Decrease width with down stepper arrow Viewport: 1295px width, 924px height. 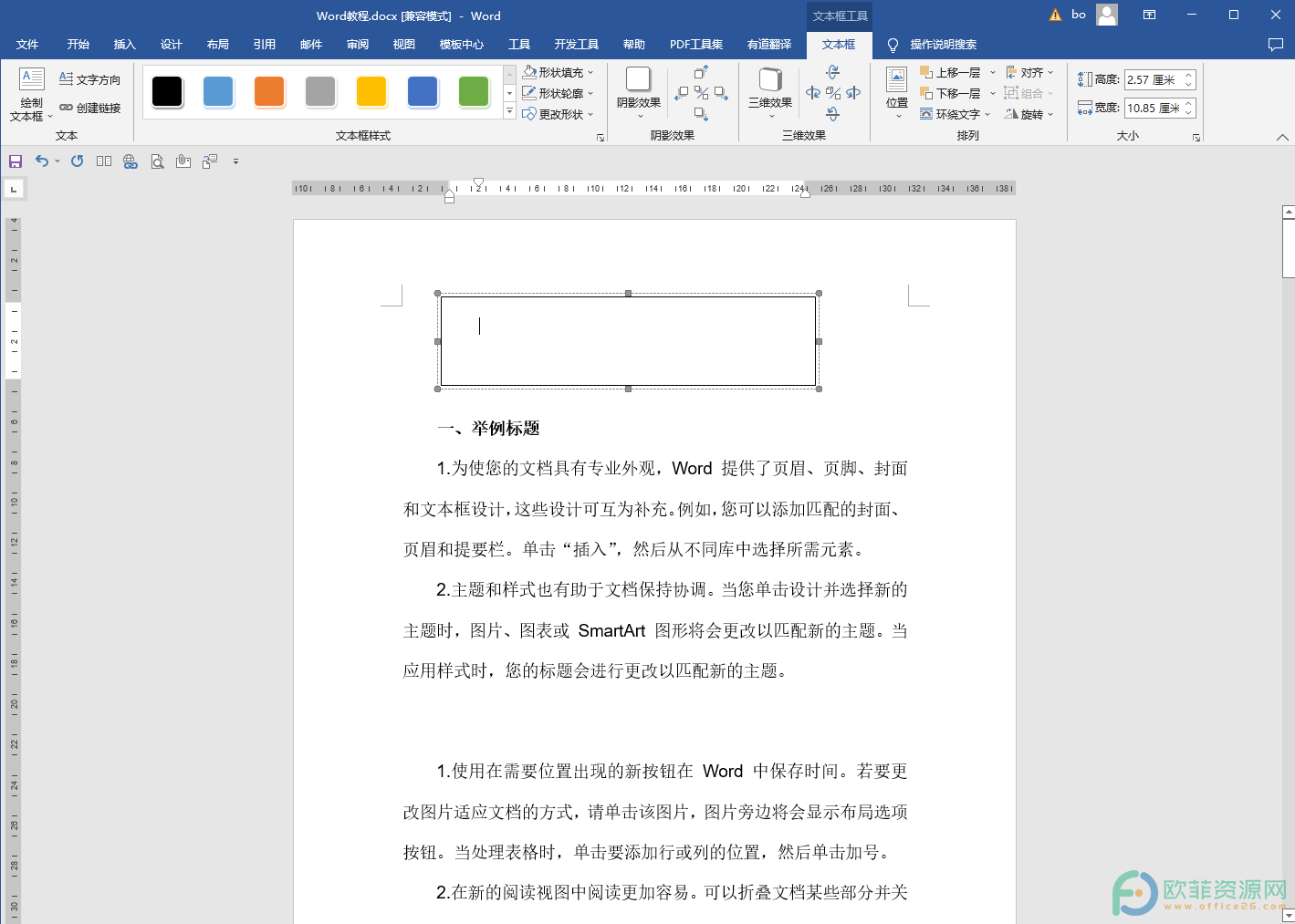pos(1189,112)
